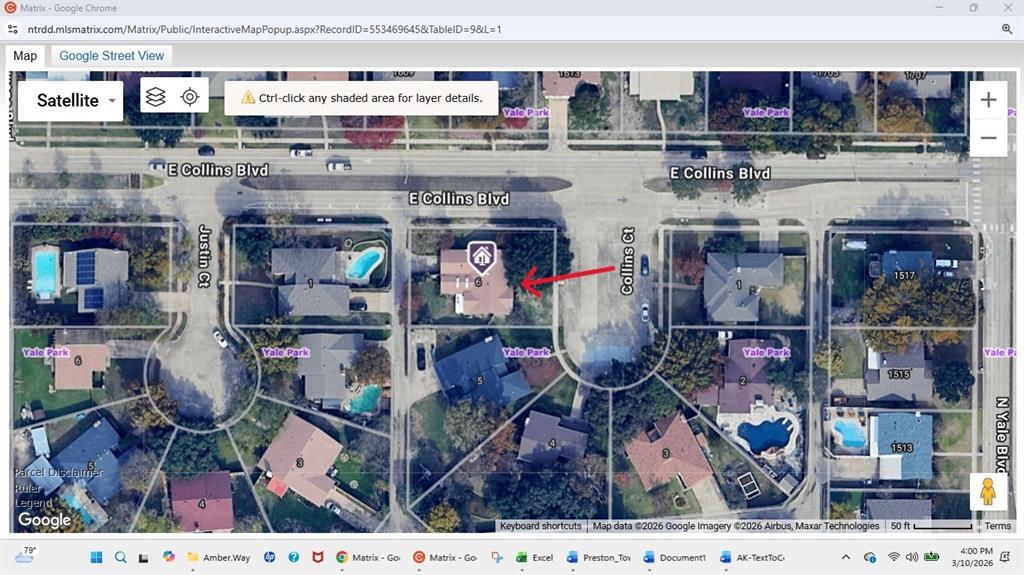This screenshot has height=575, width=1024.
Task: Click the locate/target crosshair icon
Action: (189, 97)
